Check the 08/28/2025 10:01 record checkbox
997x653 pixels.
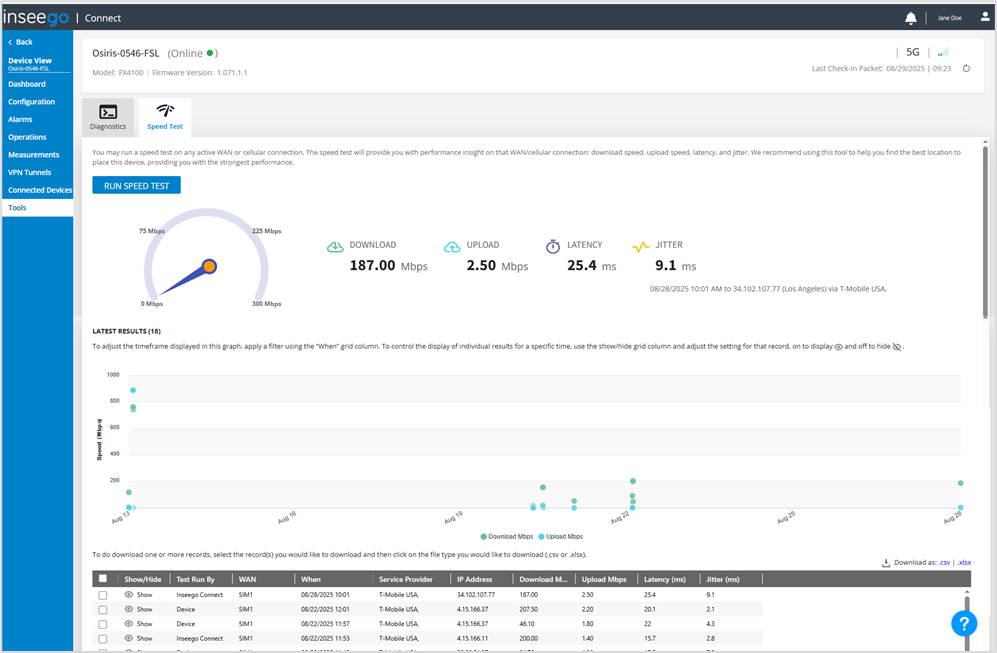pos(103,595)
